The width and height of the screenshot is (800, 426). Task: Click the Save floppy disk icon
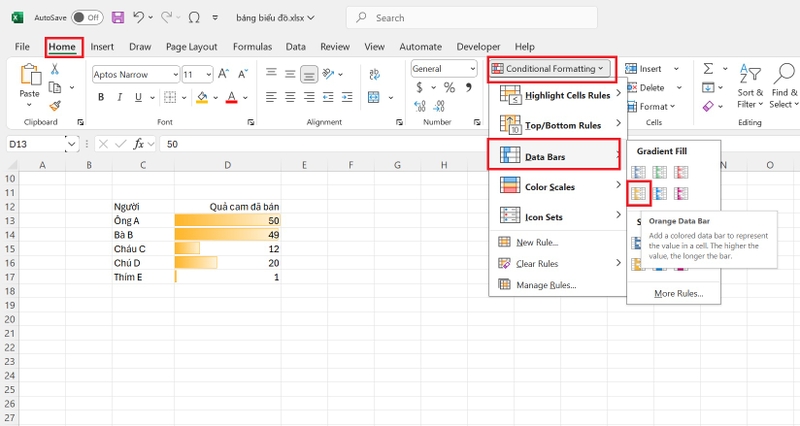coord(118,18)
